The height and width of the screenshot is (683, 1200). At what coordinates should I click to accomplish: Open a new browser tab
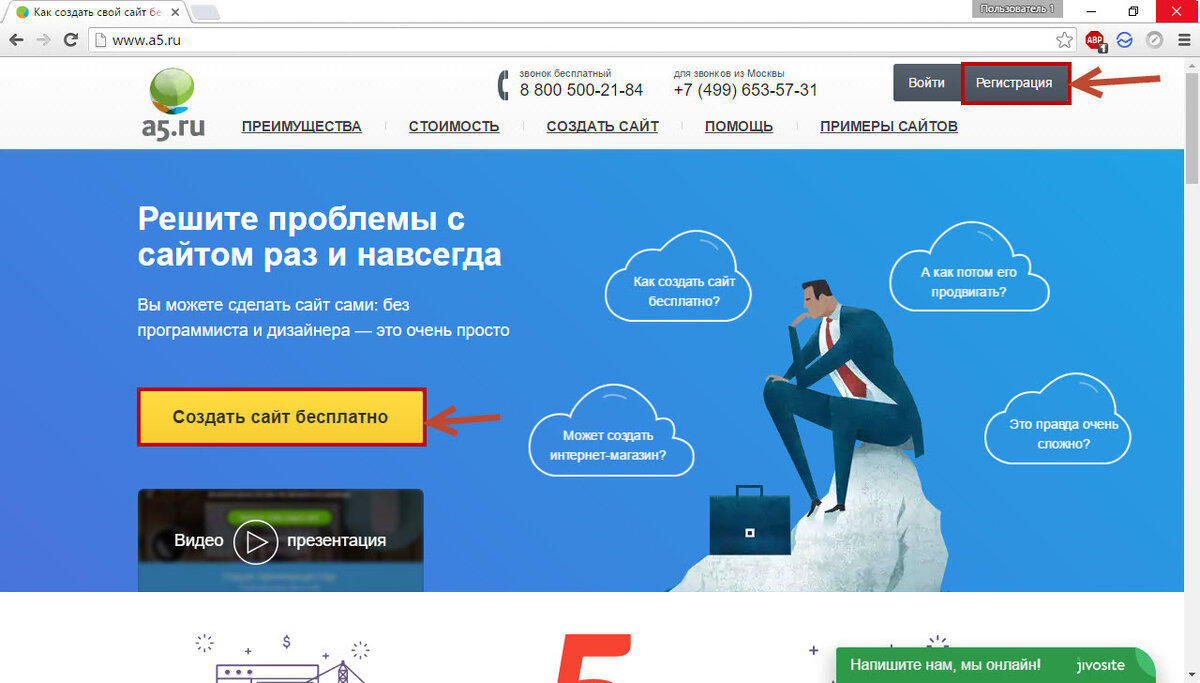204,12
